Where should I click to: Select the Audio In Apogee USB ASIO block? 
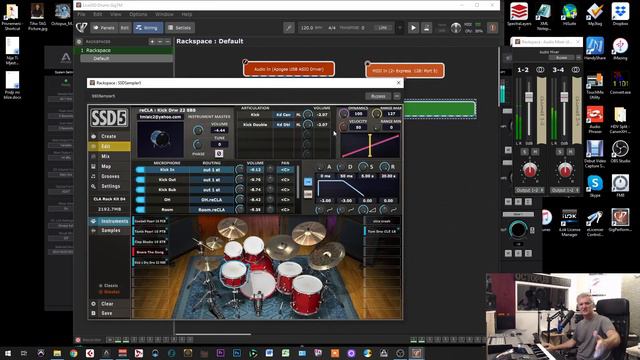point(289,69)
